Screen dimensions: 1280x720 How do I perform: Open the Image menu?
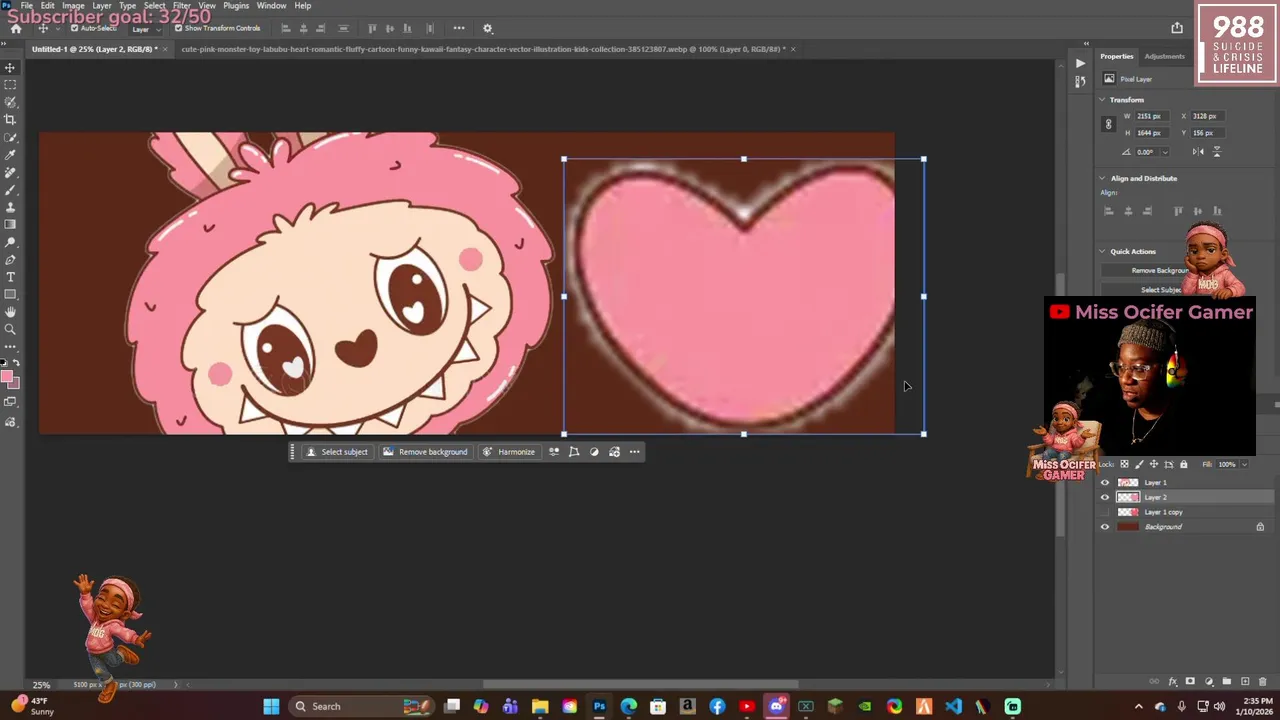point(73,6)
